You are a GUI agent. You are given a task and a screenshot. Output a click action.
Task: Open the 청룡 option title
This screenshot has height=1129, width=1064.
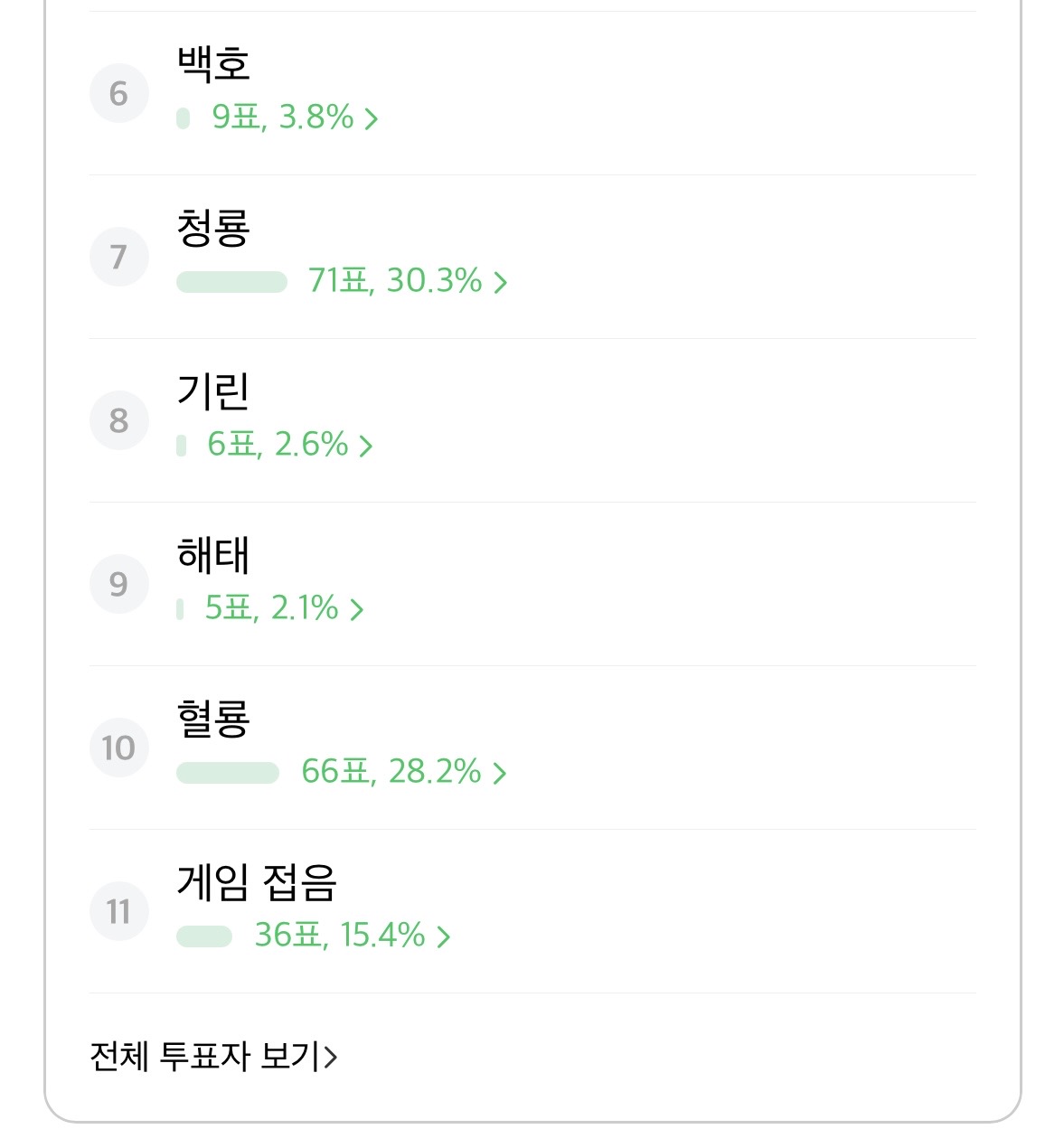point(213,227)
